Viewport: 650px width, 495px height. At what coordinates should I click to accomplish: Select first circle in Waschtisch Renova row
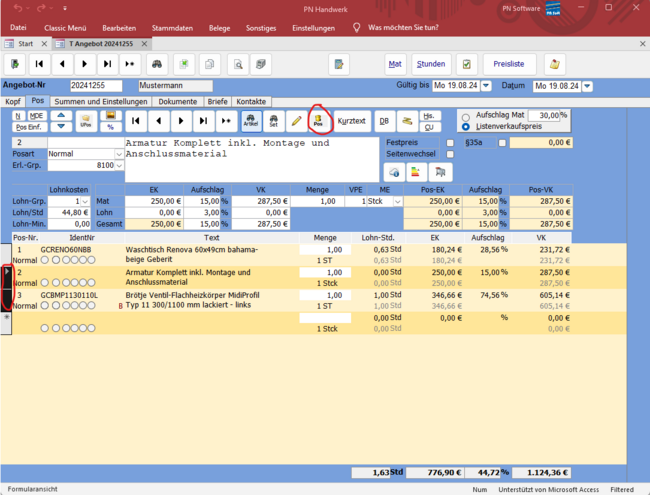[x=45, y=260]
